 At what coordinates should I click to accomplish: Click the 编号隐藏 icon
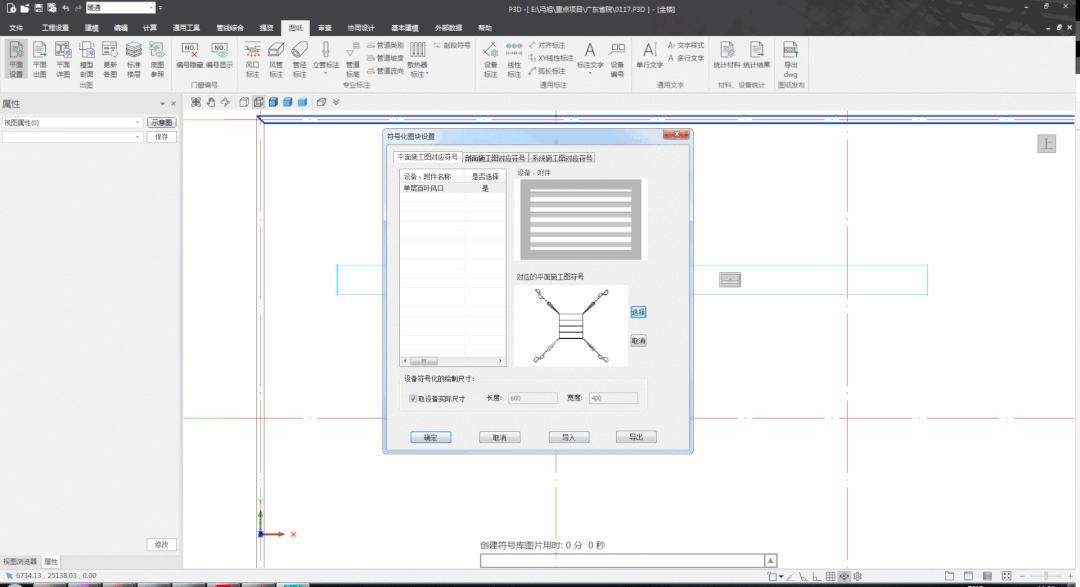(190, 54)
